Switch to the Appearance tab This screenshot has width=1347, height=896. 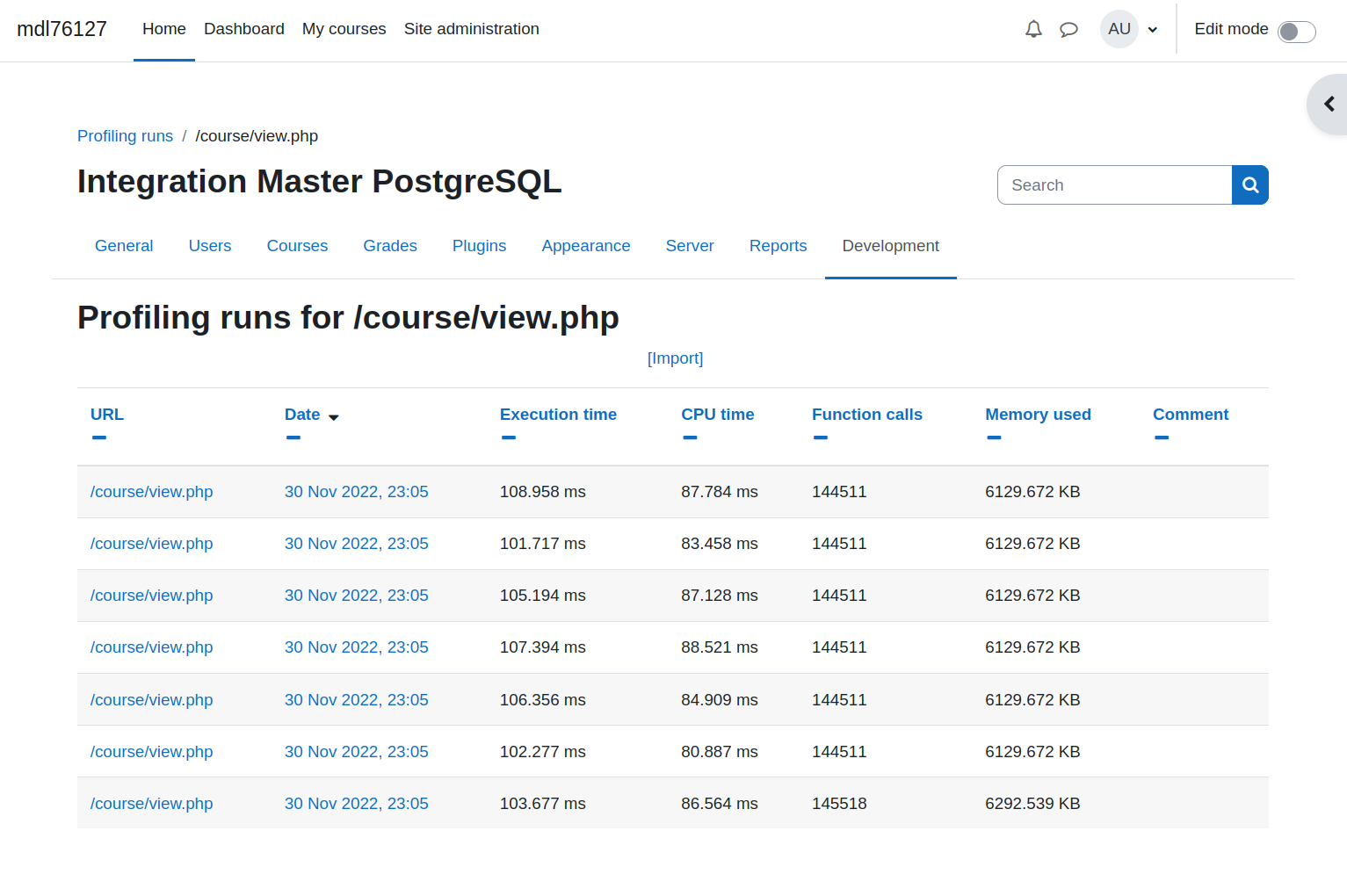click(586, 246)
